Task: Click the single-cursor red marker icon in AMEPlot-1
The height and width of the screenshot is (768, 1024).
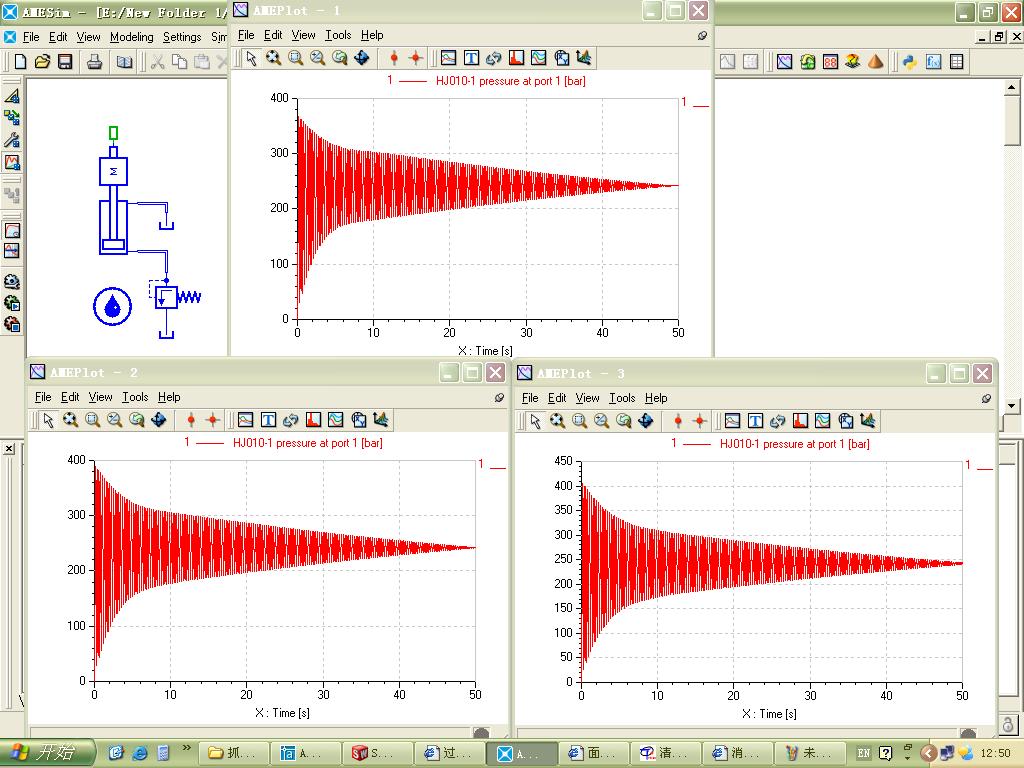Action: pos(393,58)
